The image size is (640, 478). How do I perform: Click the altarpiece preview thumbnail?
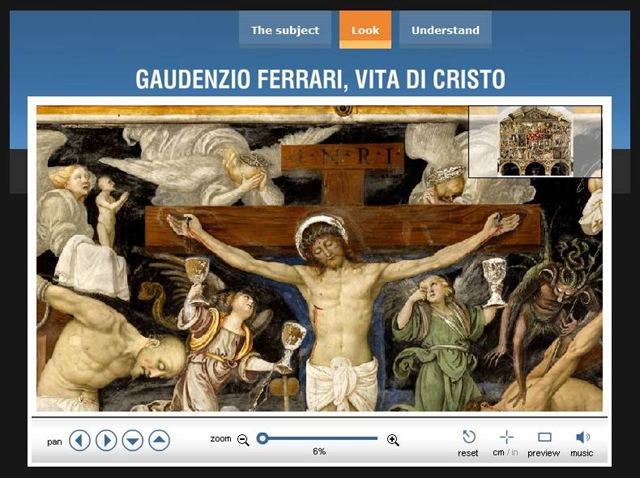click(x=535, y=141)
